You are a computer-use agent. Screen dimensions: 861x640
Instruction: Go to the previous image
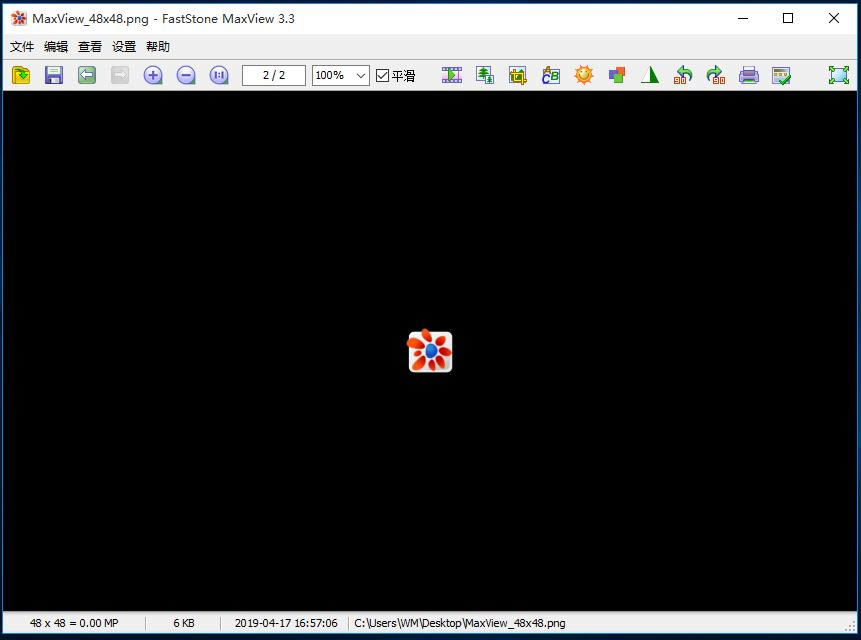tap(87, 75)
